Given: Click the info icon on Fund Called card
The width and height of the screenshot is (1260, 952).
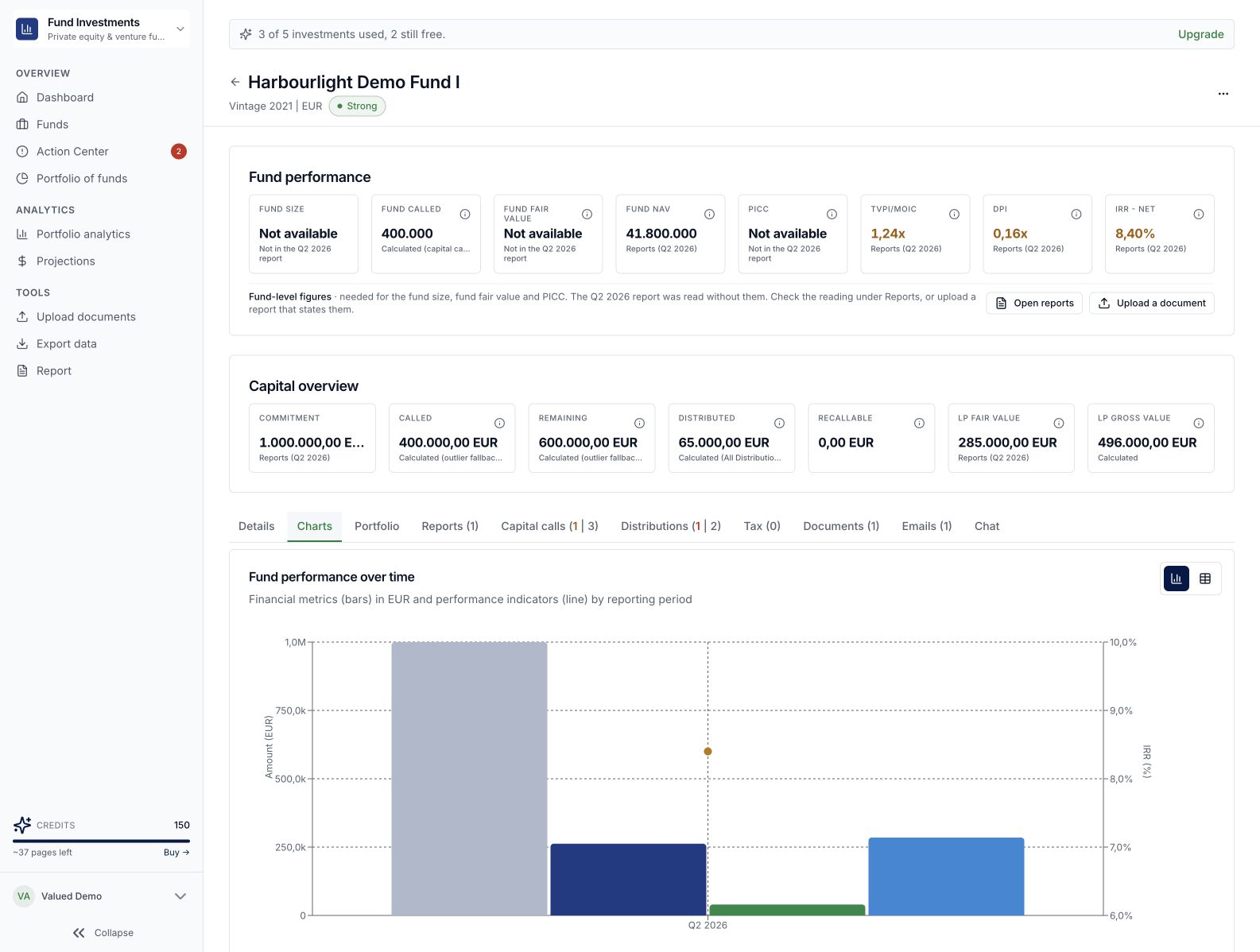Looking at the screenshot, I should point(465,214).
